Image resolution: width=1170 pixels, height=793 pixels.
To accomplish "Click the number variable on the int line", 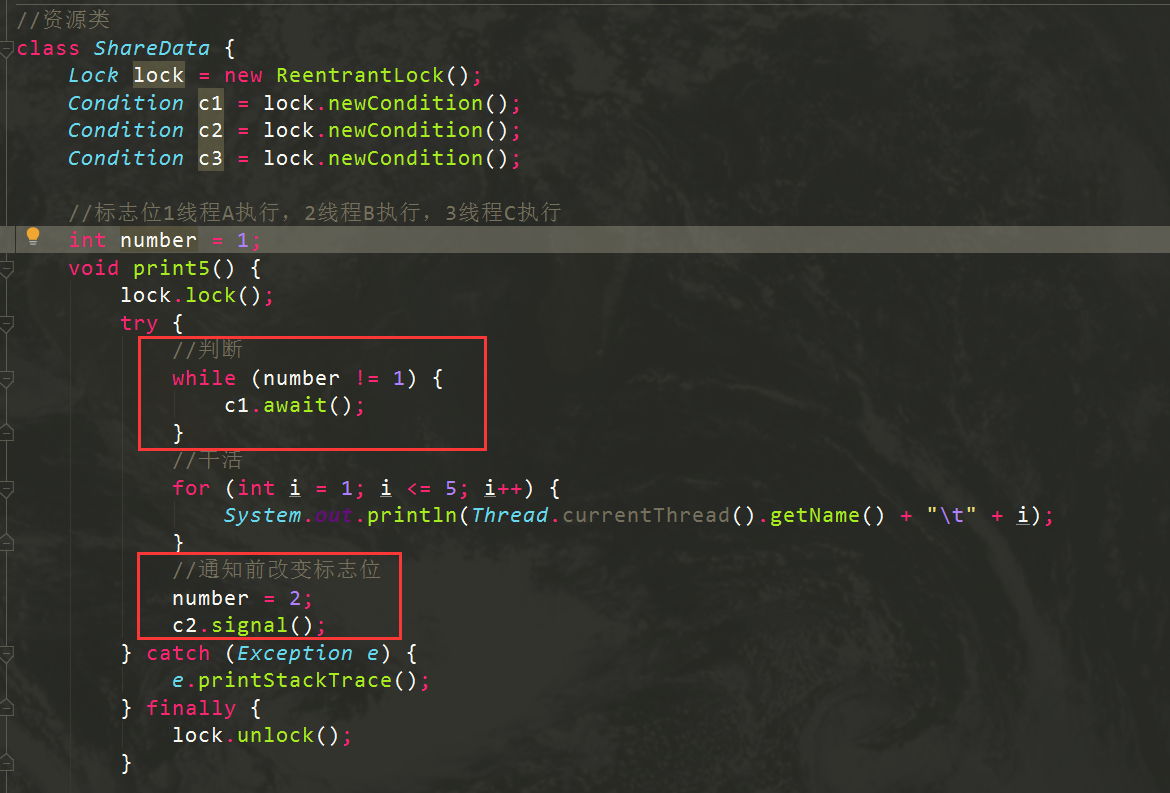I will coord(158,240).
